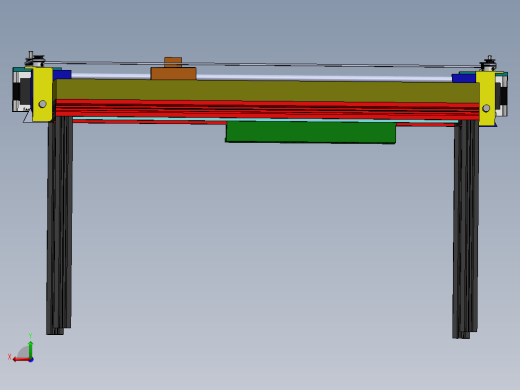Screen dimensions: 520x390
Task: Click the red X axis of the triad
Action: pos(21,360)
